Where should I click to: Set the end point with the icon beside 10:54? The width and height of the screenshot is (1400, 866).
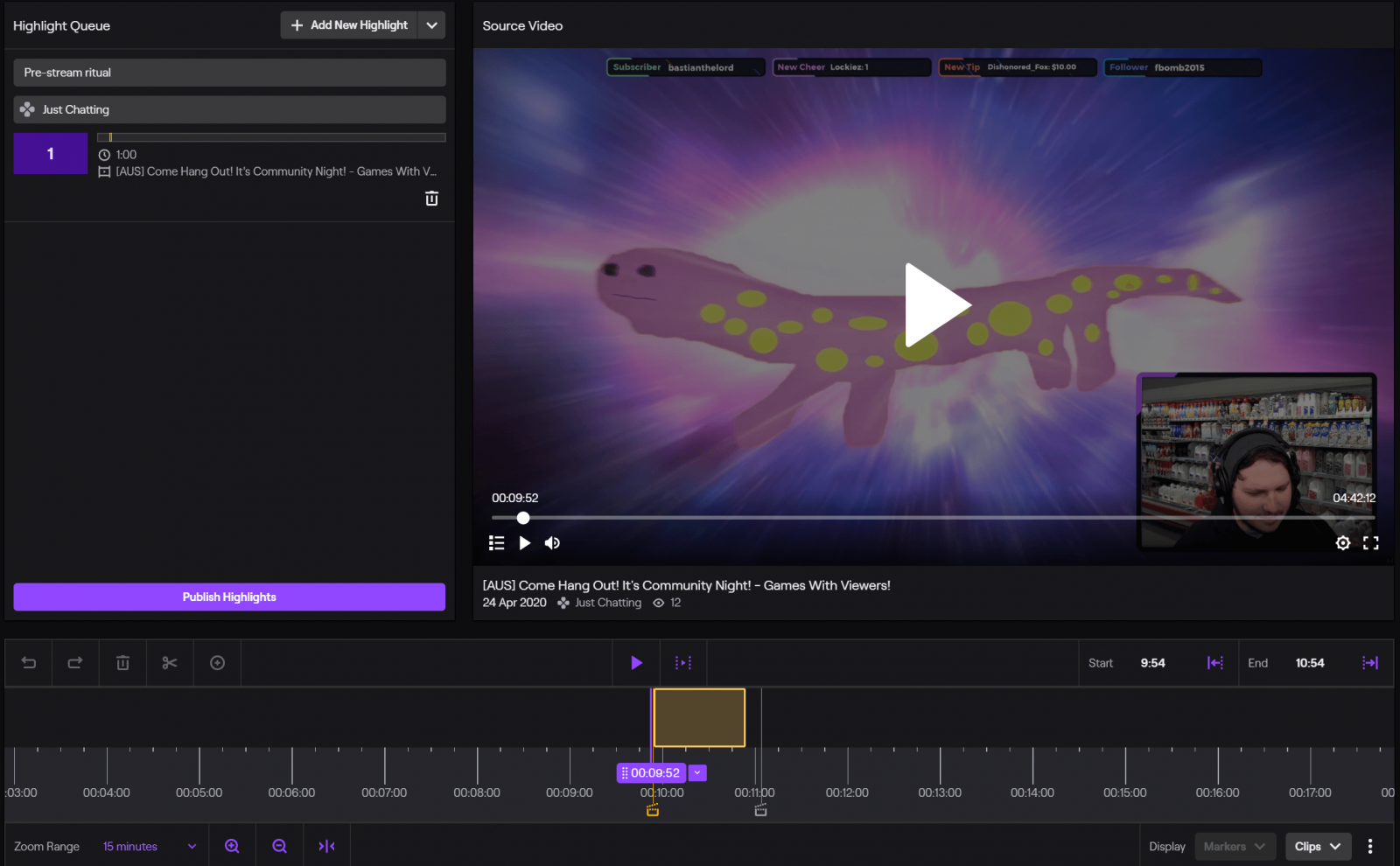1370,663
